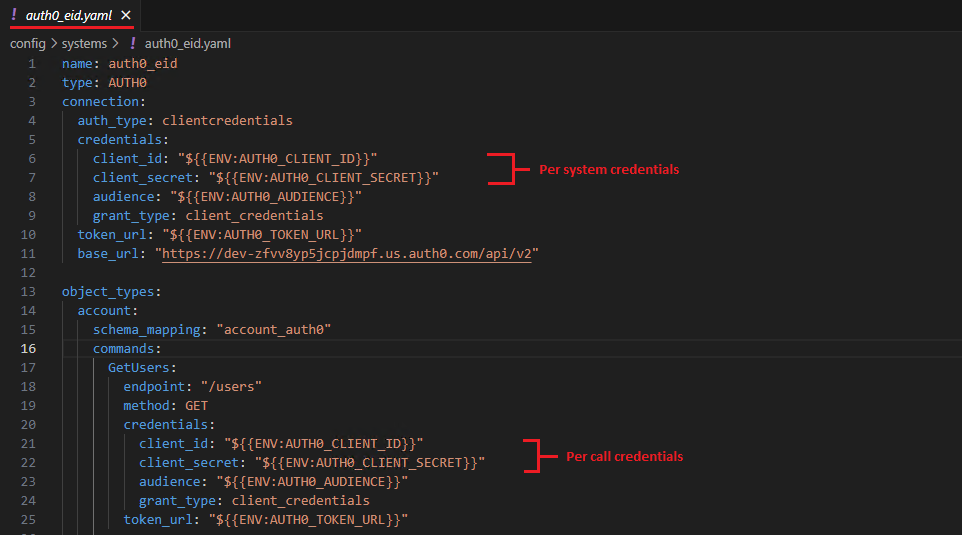Click 'credentials' key on line 20
Screen dimensions: 962x535
(x=166, y=425)
